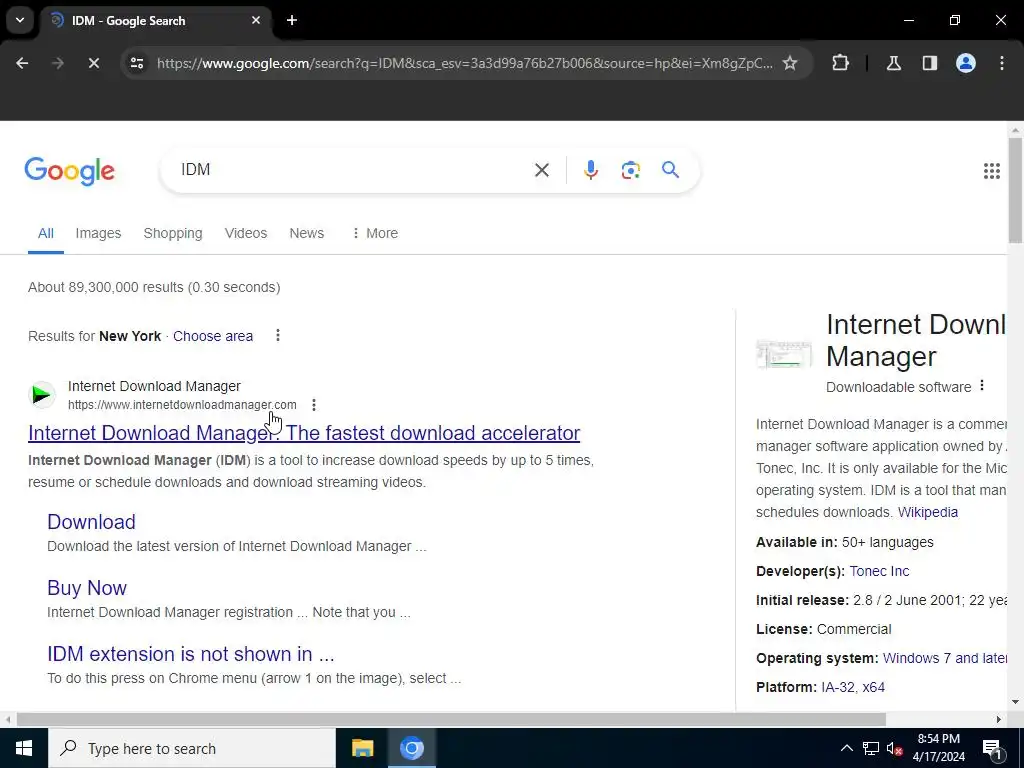Open the Extensions puzzle icon
The image size is (1024, 768).
click(x=840, y=63)
